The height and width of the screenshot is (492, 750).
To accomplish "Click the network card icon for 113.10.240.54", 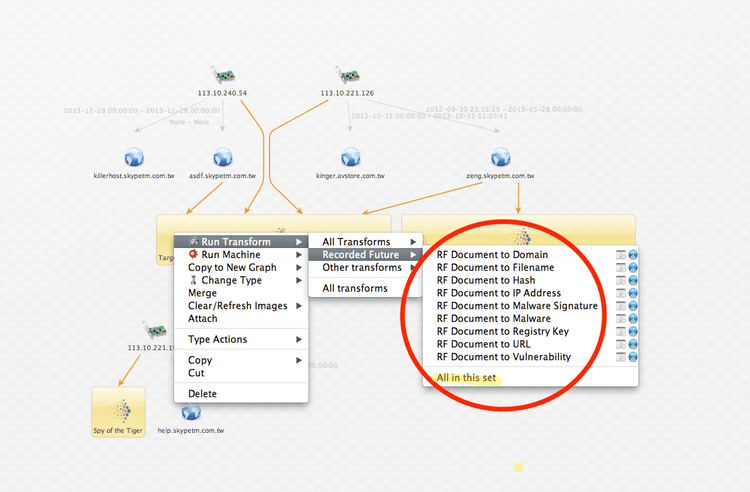I will pyautogui.click(x=222, y=76).
